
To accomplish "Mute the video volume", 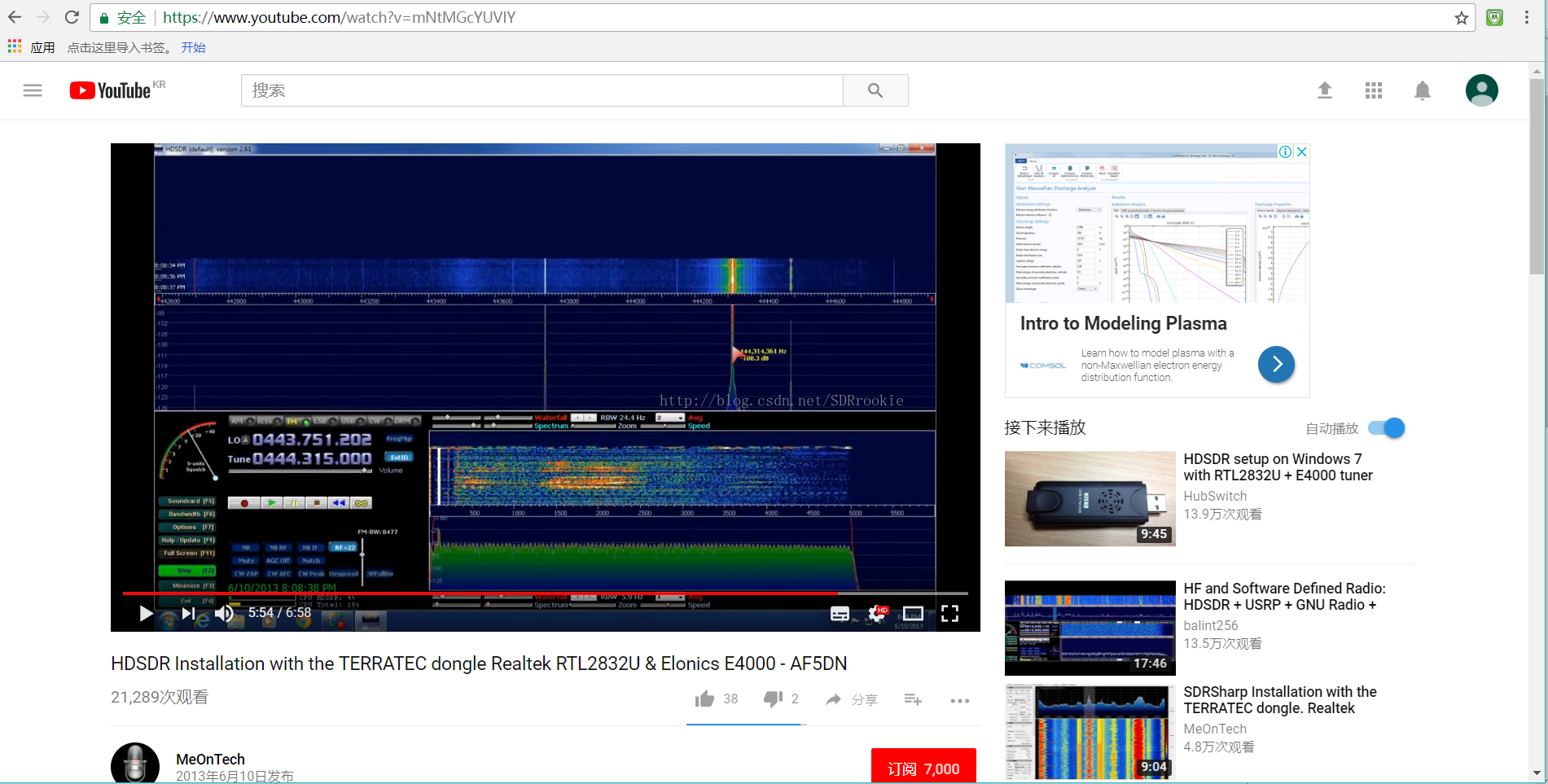I will point(225,613).
